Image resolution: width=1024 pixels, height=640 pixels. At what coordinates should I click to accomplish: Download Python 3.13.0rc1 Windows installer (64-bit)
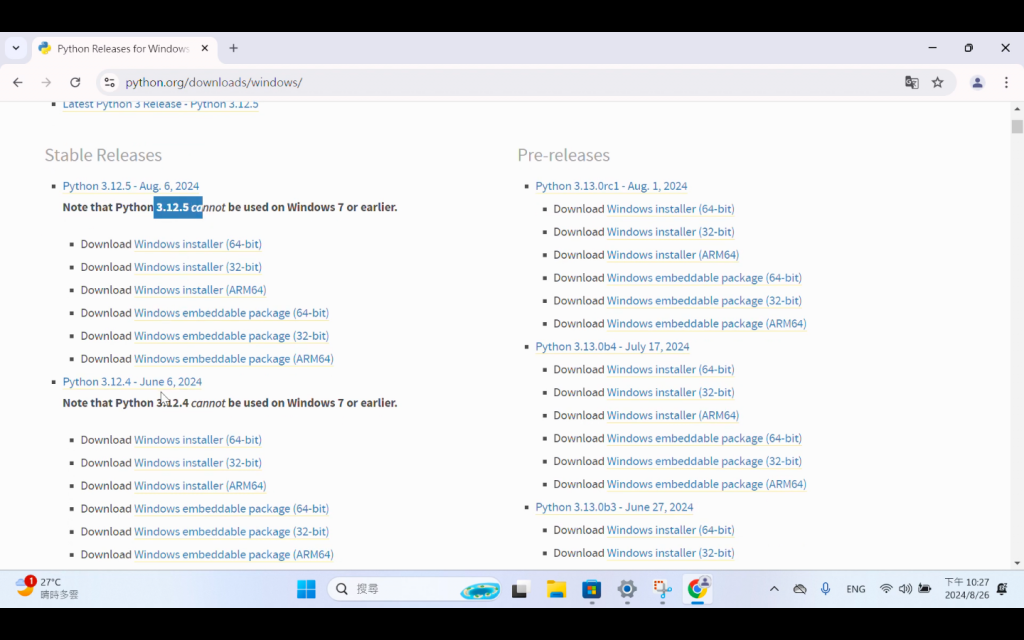tap(671, 209)
